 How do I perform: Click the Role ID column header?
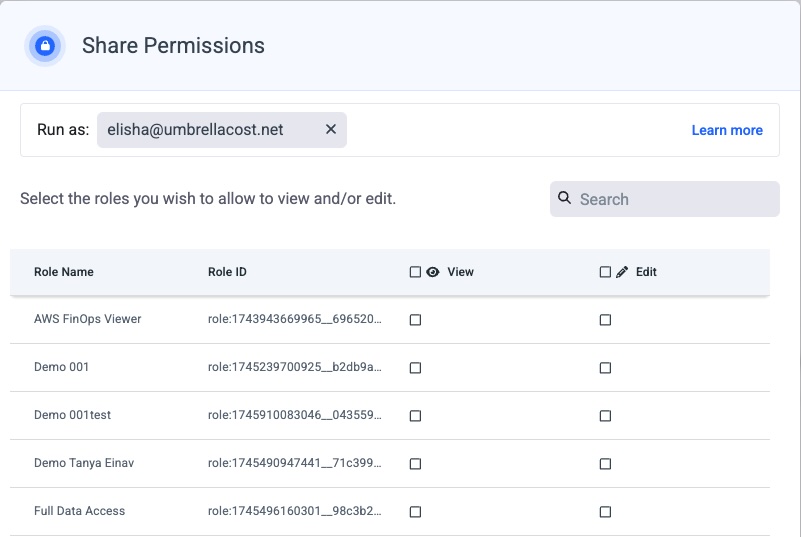(227, 272)
